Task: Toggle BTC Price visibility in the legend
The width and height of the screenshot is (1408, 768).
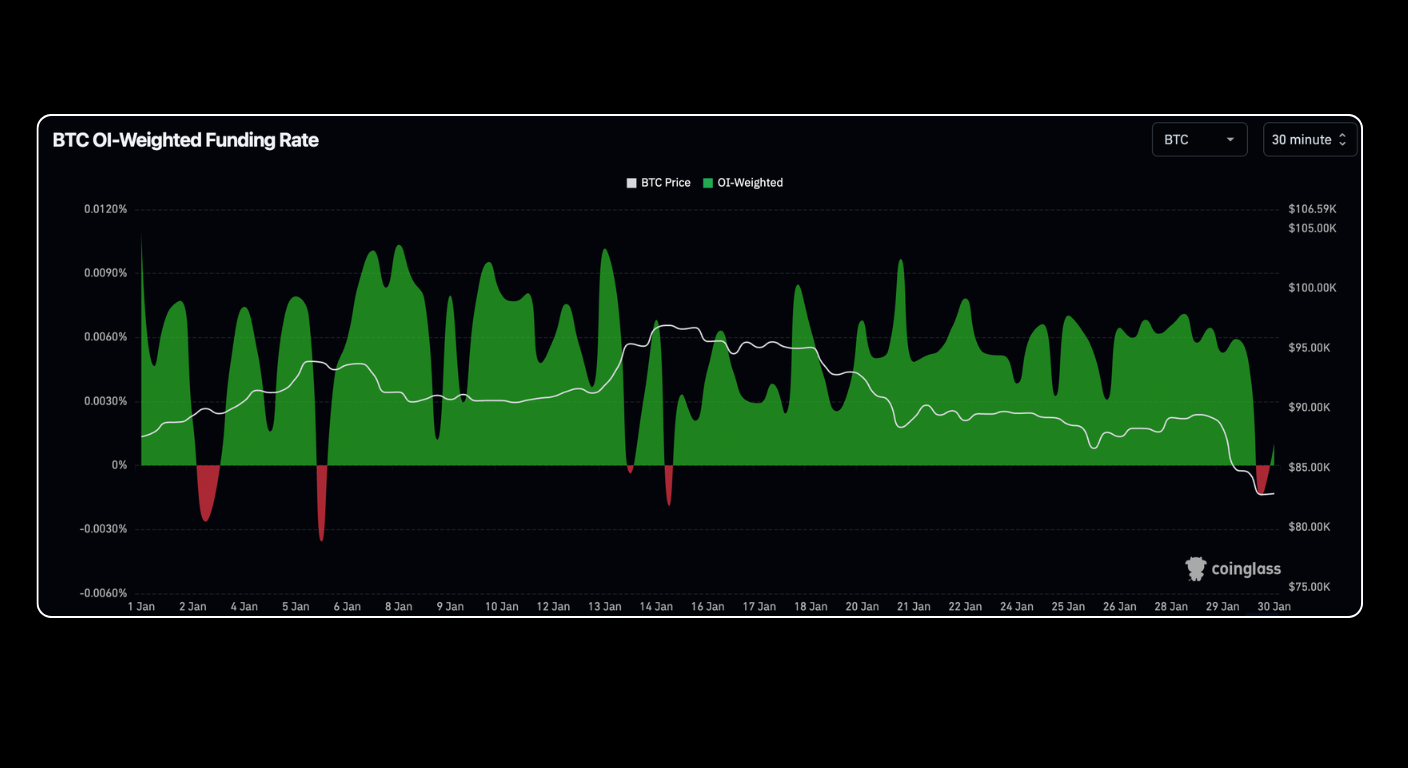Action: [658, 183]
